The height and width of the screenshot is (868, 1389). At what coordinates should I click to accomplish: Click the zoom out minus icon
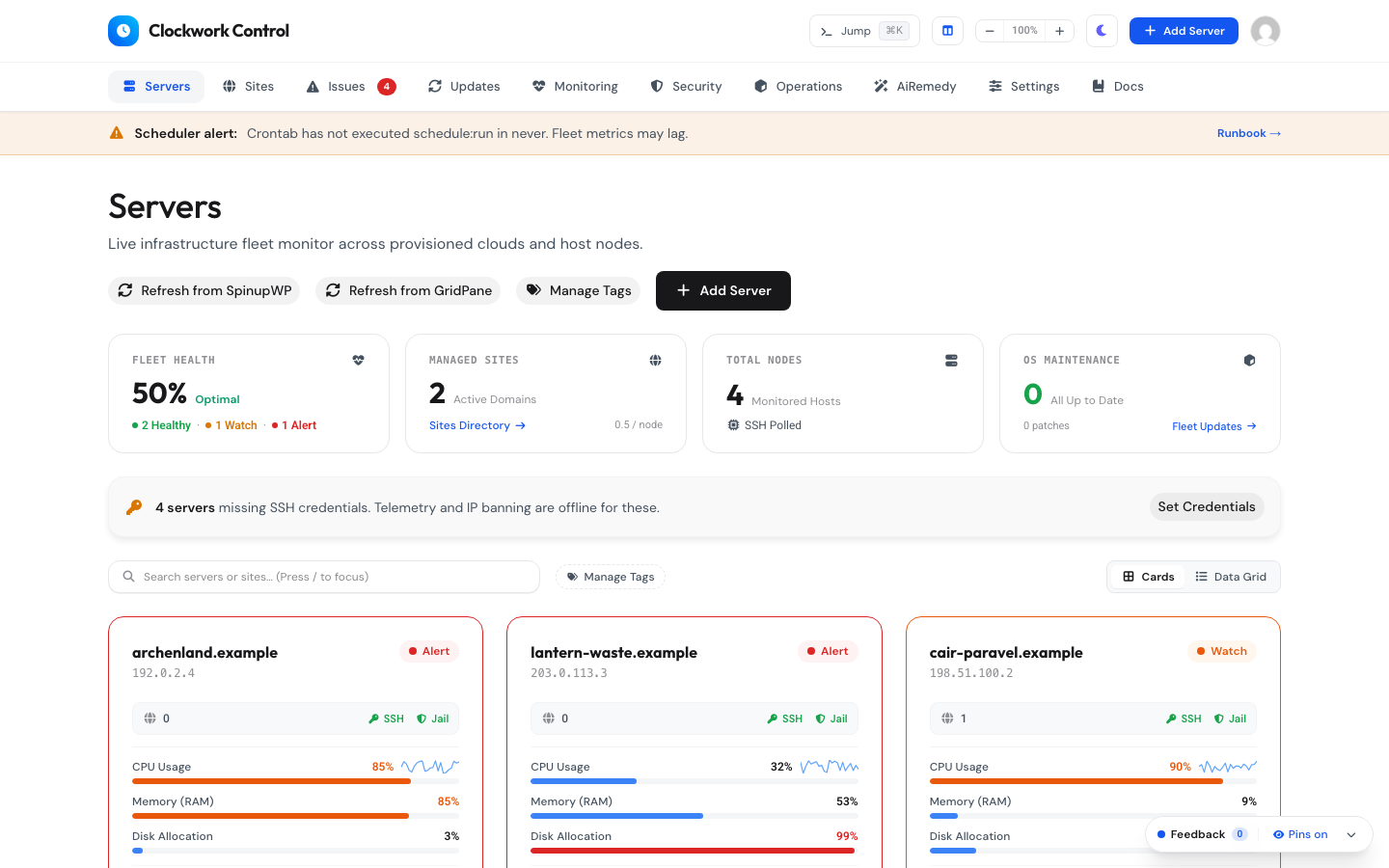pyautogui.click(x=990, y=31)
